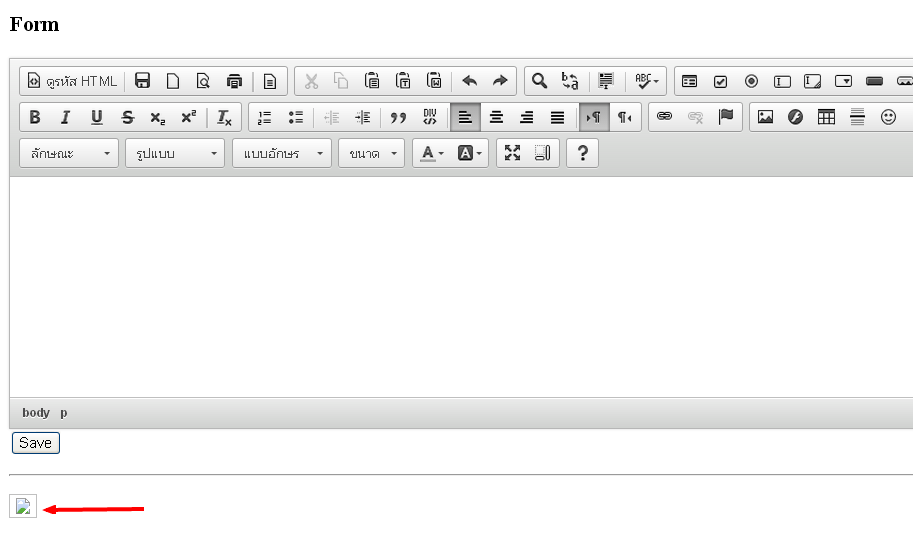Insert a checkbox form field
Viewport: 913px width, 547px height.
tap(720, 81)
